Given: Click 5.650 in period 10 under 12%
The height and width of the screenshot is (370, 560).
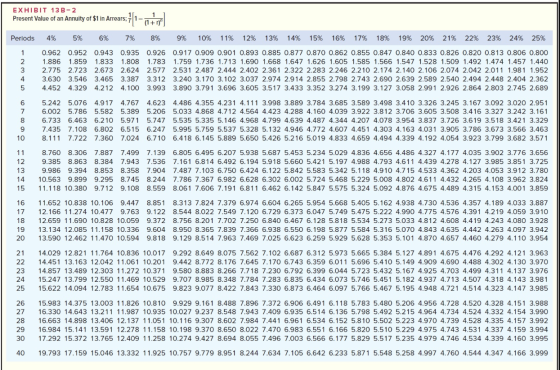Looking at the screenshot, I should point(249,138).
